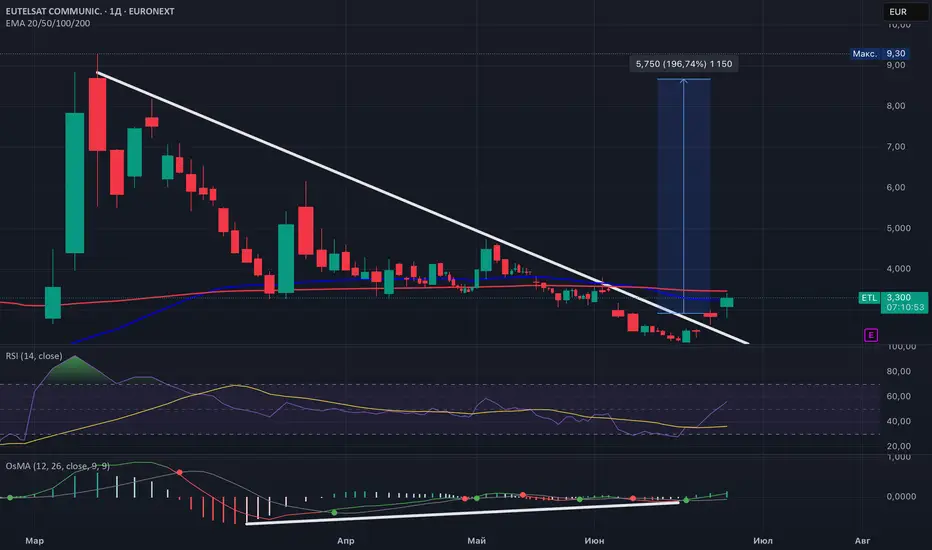The width and height of the screenshot is (932, 550).
Task: Select the RSI (14, close) indicator label
Action: click(x=34, y=356)
